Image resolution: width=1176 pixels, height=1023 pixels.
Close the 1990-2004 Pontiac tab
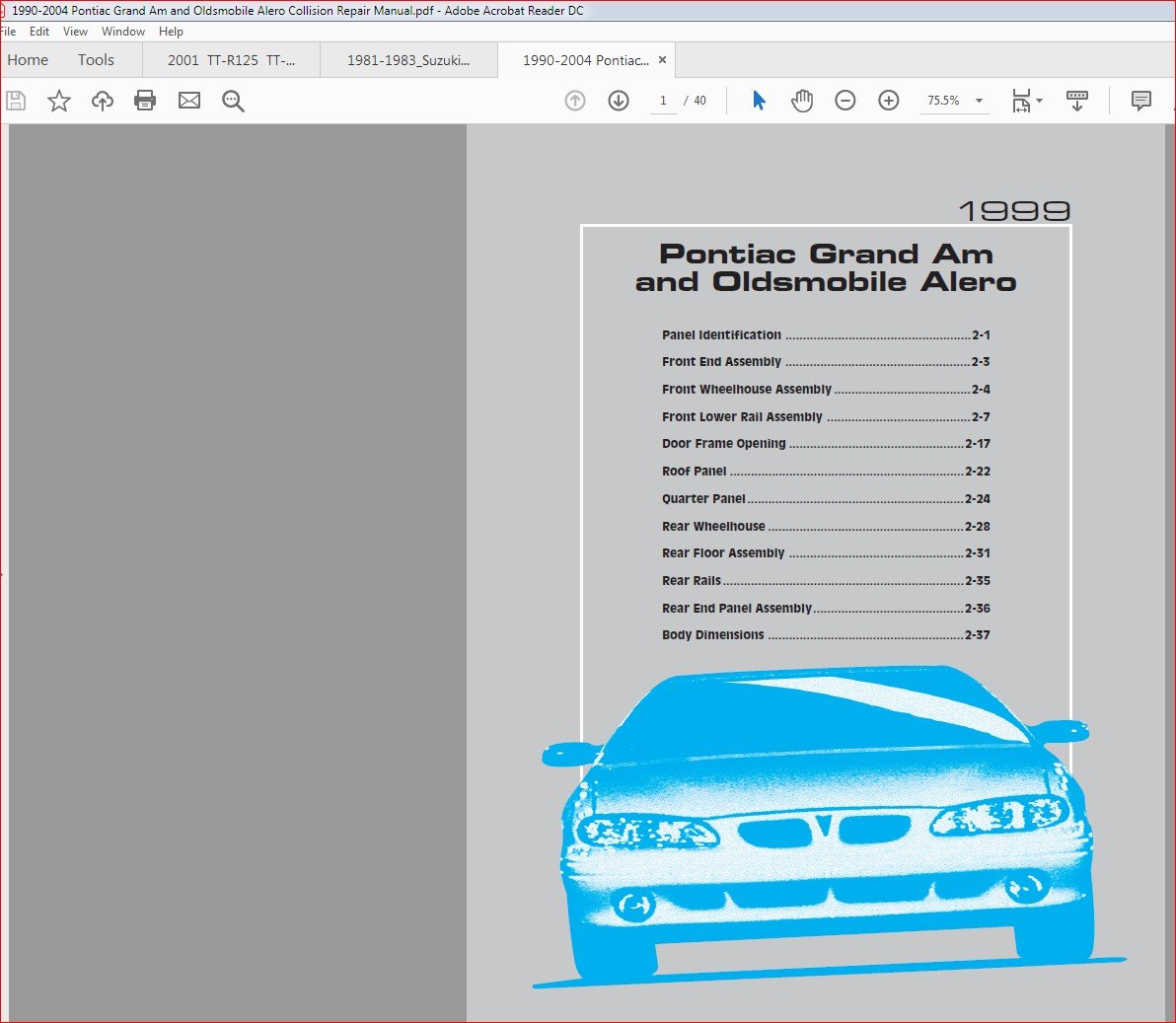pos(662,60)
